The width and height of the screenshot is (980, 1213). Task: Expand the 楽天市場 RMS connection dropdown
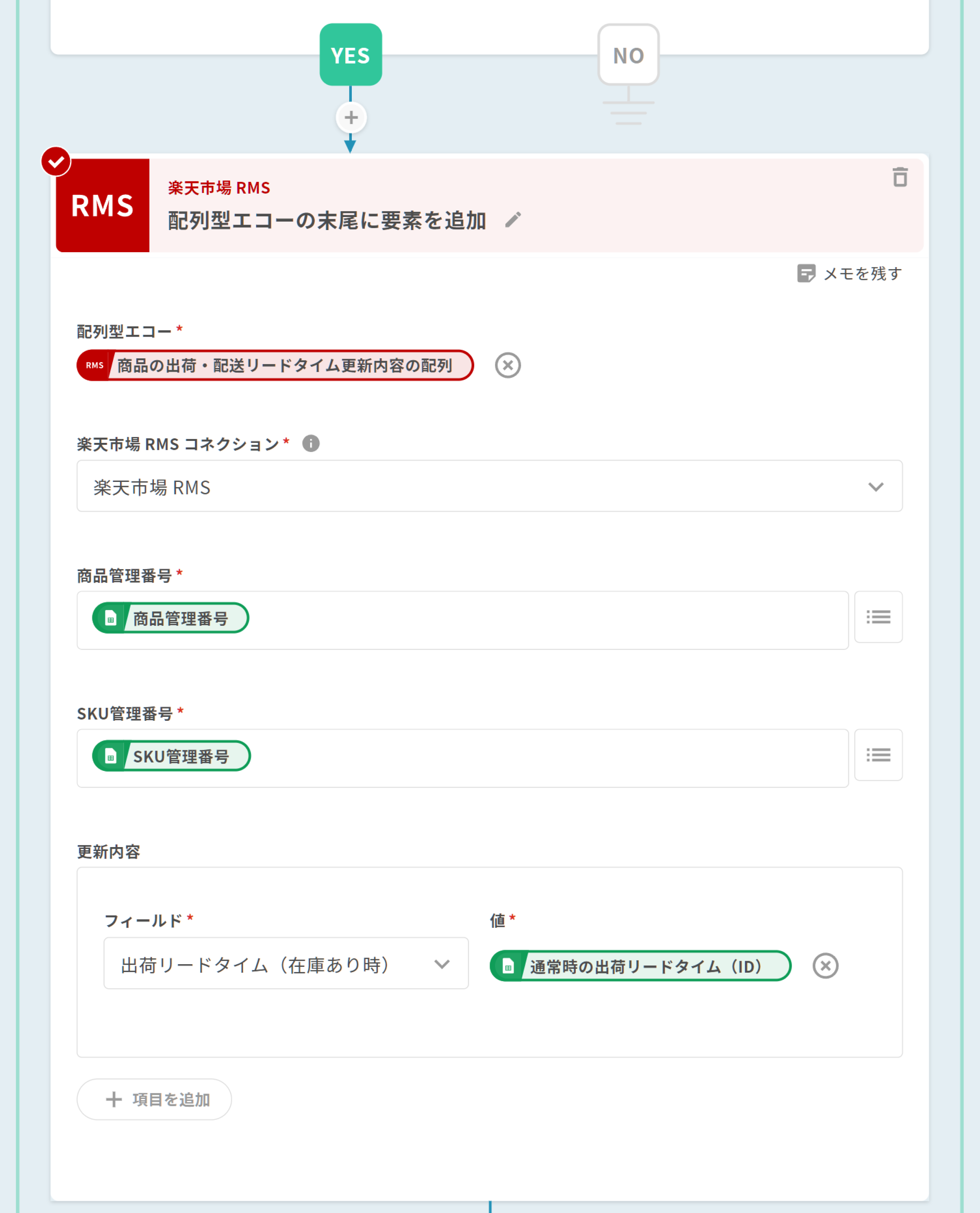[x=489, y=486]
